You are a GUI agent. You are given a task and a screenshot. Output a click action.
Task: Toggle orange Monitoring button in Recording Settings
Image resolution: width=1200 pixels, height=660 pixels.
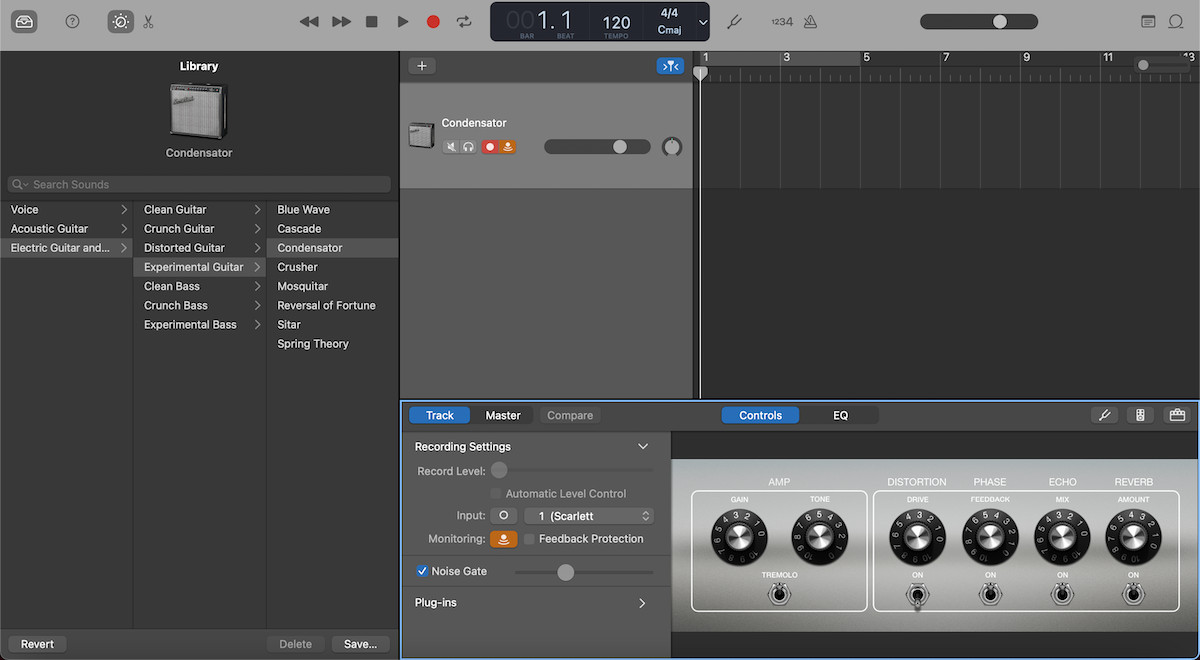pos(503,539)
